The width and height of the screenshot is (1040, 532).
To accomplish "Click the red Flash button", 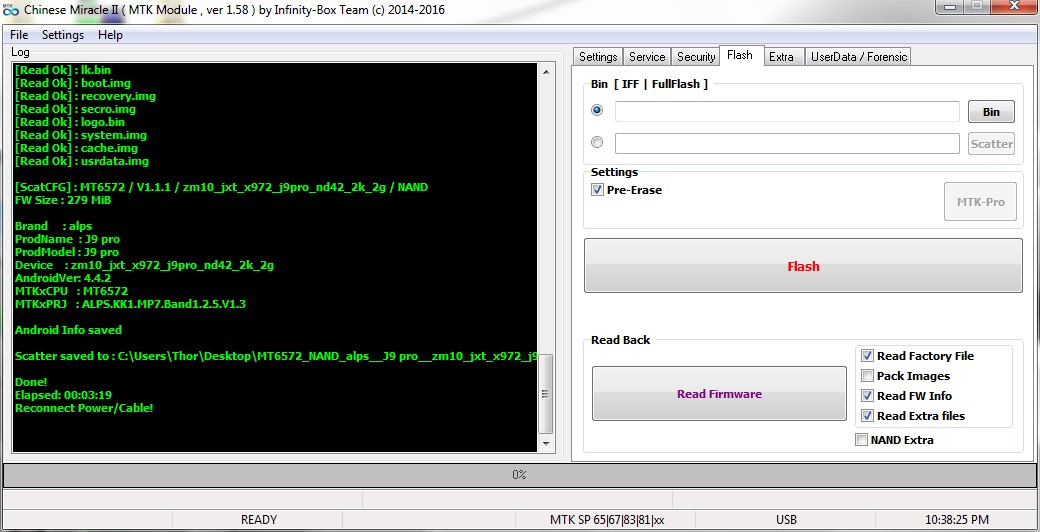I will 803,265.
